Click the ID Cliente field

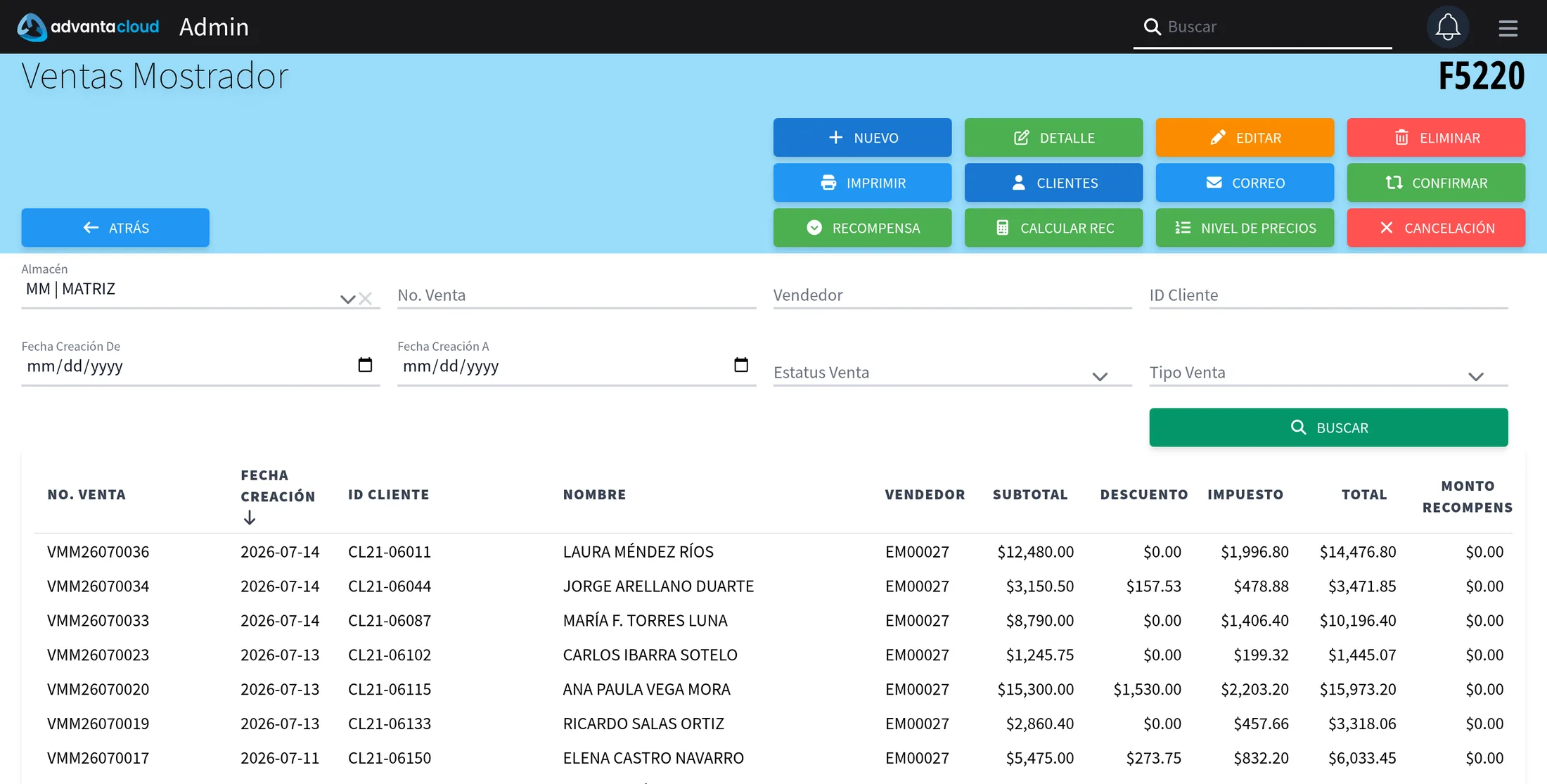pos(1328,295)
